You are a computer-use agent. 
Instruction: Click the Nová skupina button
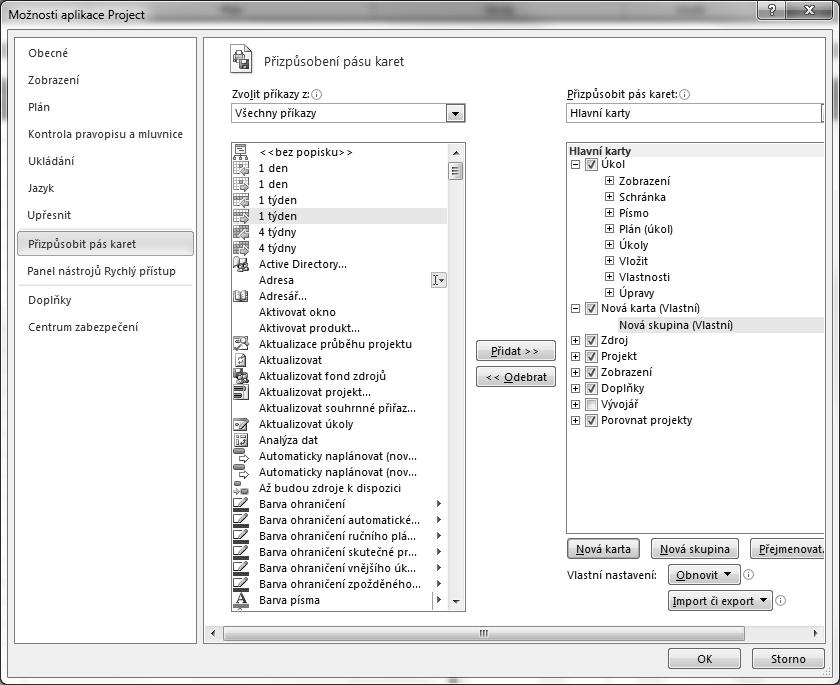pos(695,549)
